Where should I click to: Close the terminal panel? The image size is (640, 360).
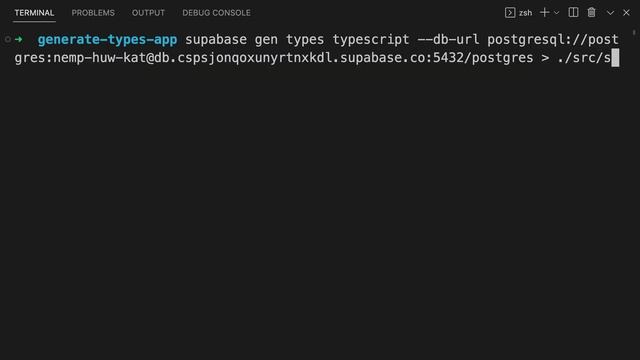click(x=626, y=13)
